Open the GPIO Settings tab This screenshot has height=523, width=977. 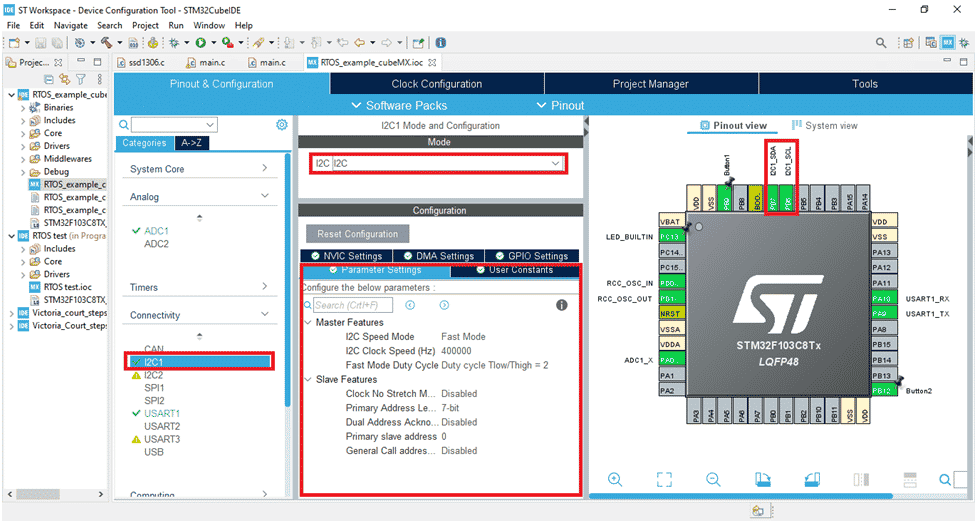[531, 256]
